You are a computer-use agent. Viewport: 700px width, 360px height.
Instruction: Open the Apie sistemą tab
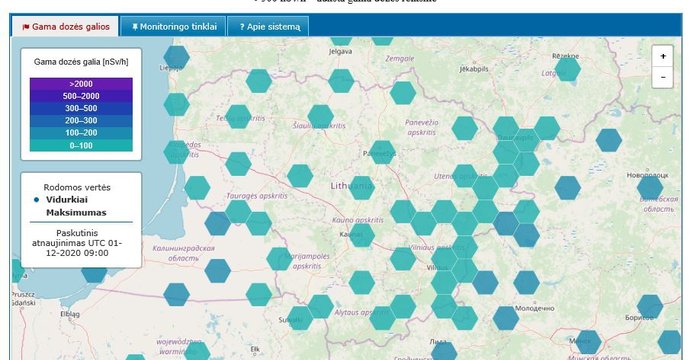268,26
